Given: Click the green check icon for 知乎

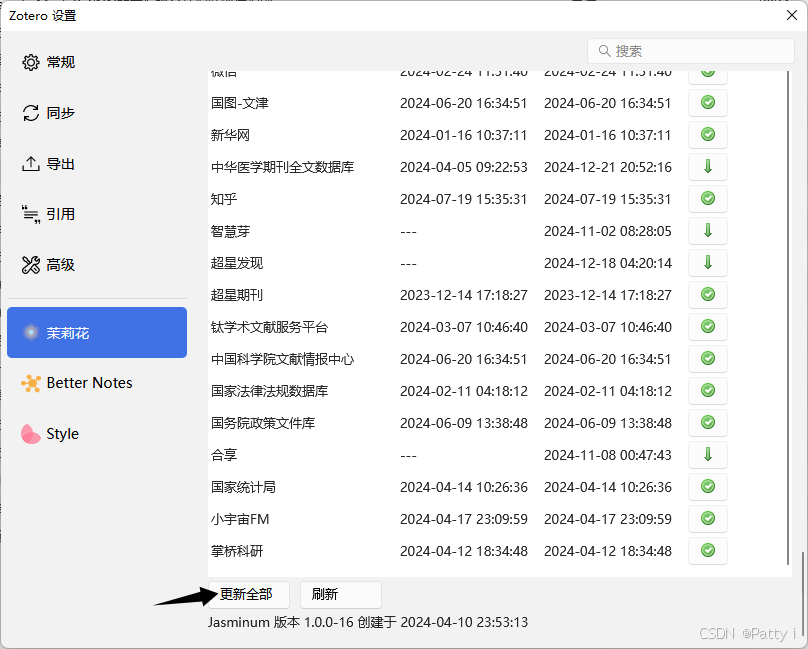Looking at the screenshot, I should (x=708, y=198).
